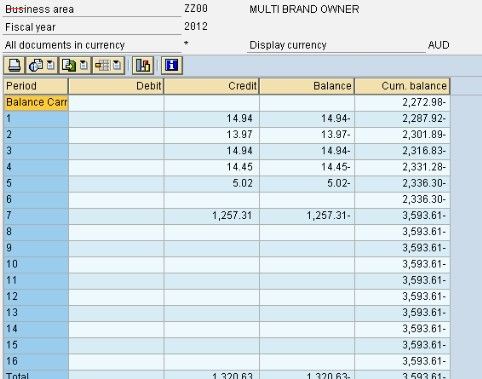482x379 pixels.
Task: Select period 15 row header
Action: pos(36,345)
